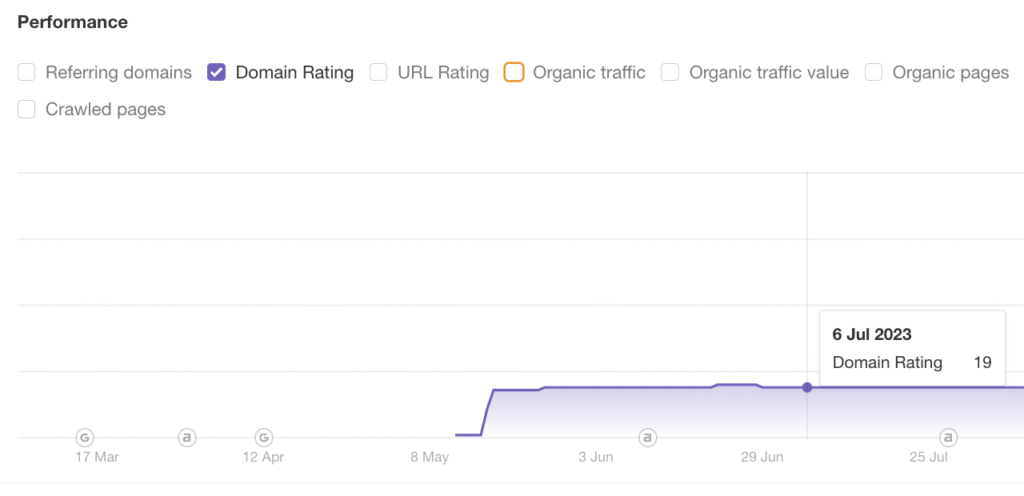This screenshot has width=1024, height=496.
Task: Click the Ahrefs marker between 3 Jun and 29 Jun
Action: click(648, 437)
